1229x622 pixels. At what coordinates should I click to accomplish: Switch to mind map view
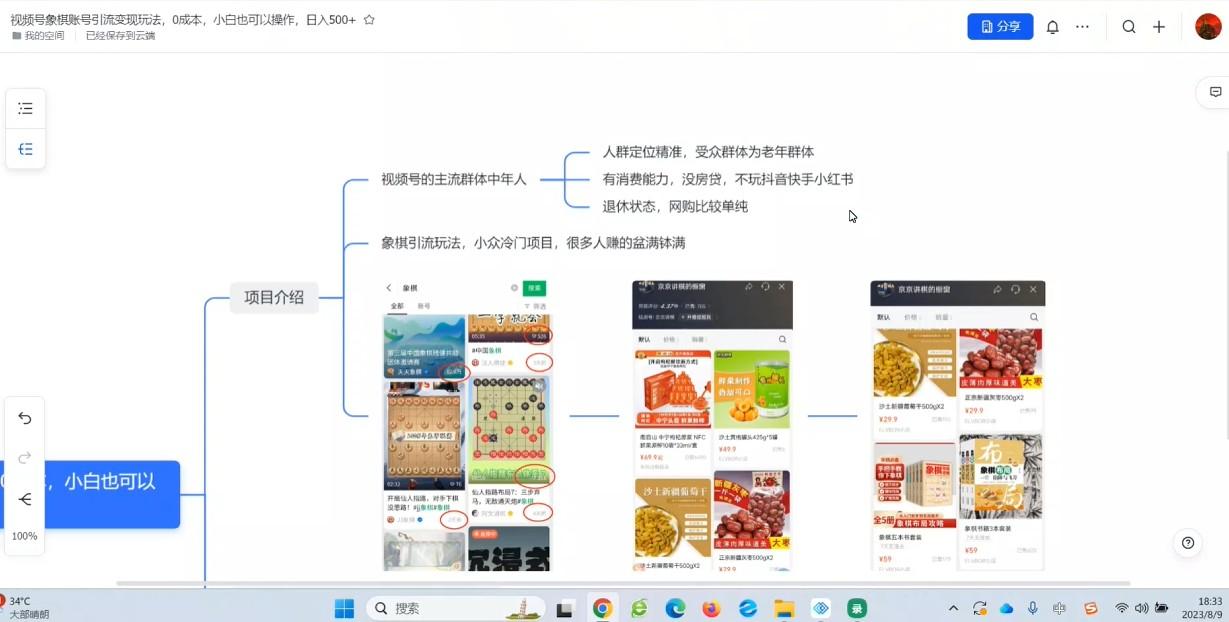coord(26,149)
